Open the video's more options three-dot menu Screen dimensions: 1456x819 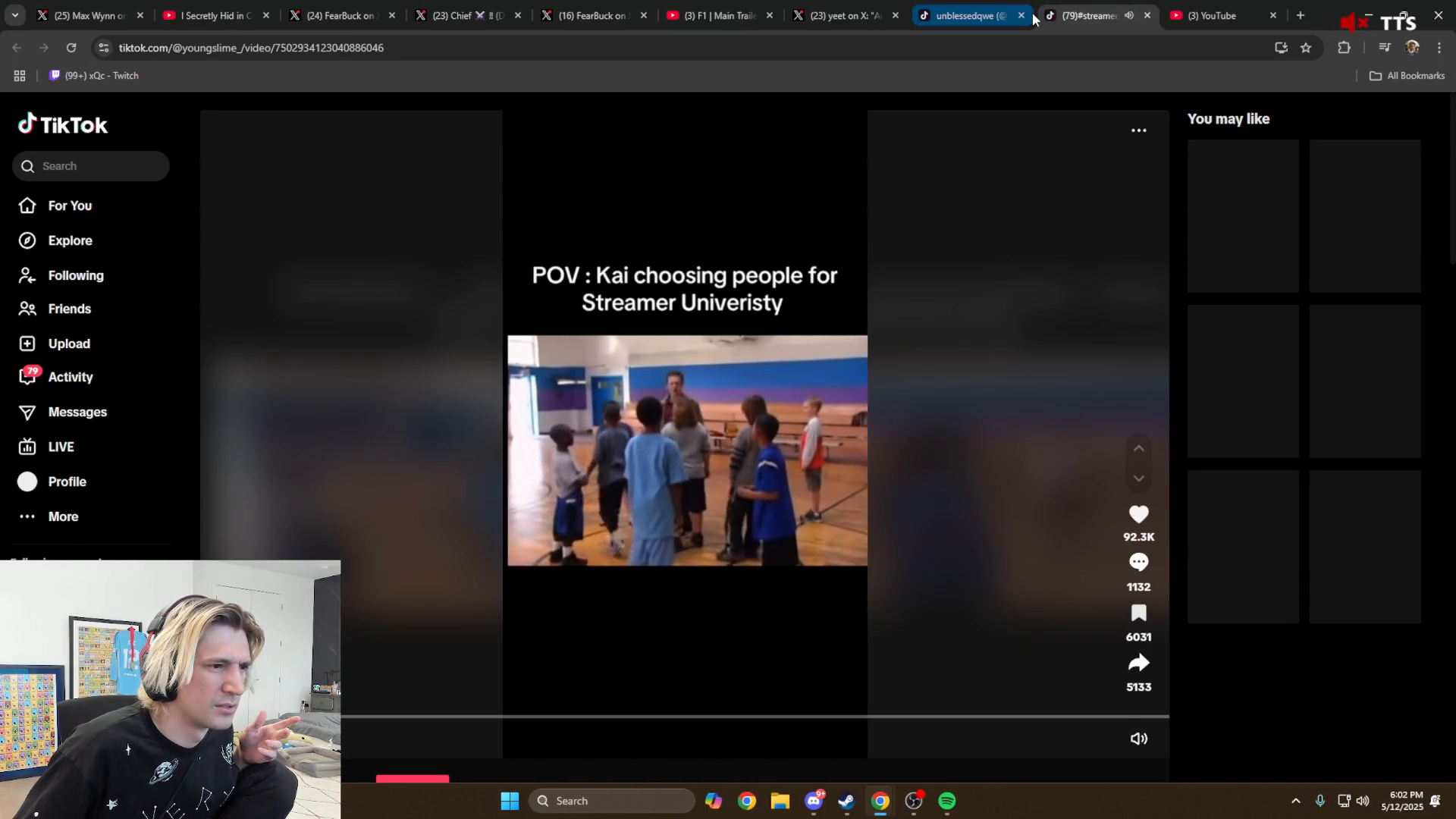(x=1138, y=130)
